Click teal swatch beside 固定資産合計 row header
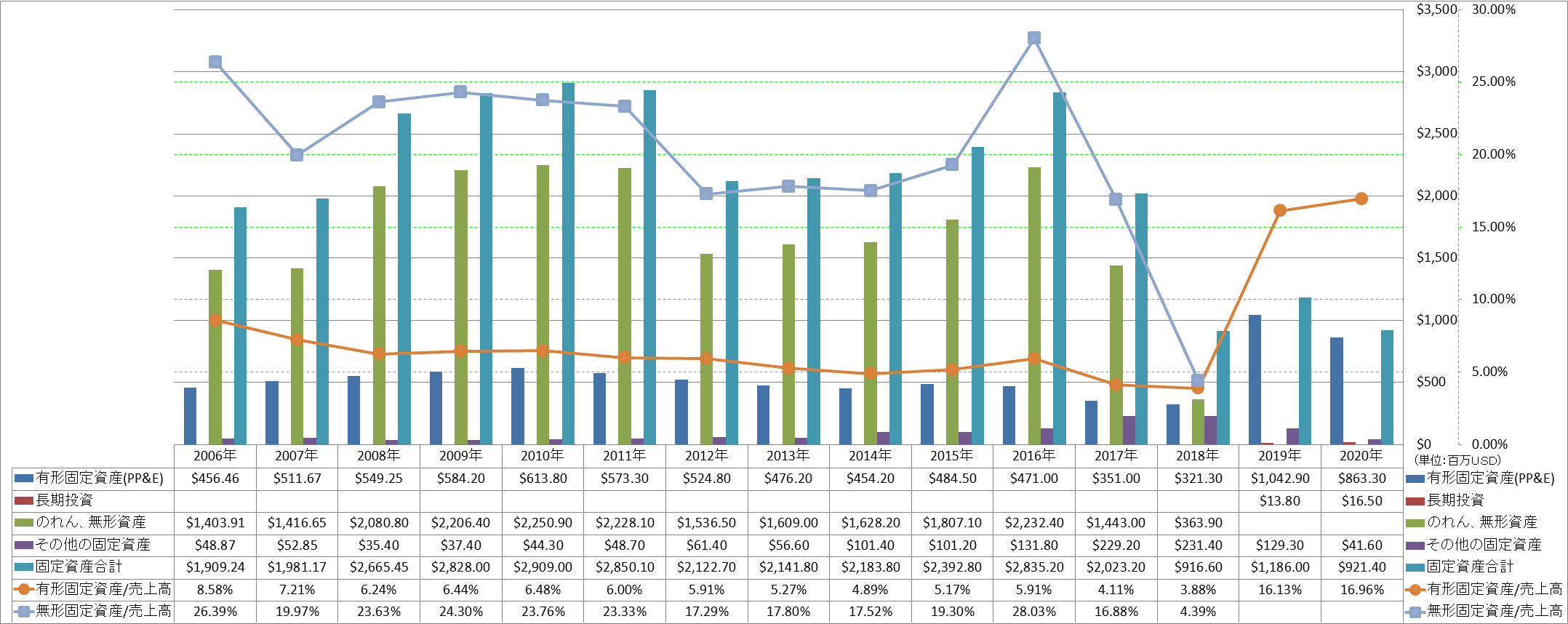 24,567
